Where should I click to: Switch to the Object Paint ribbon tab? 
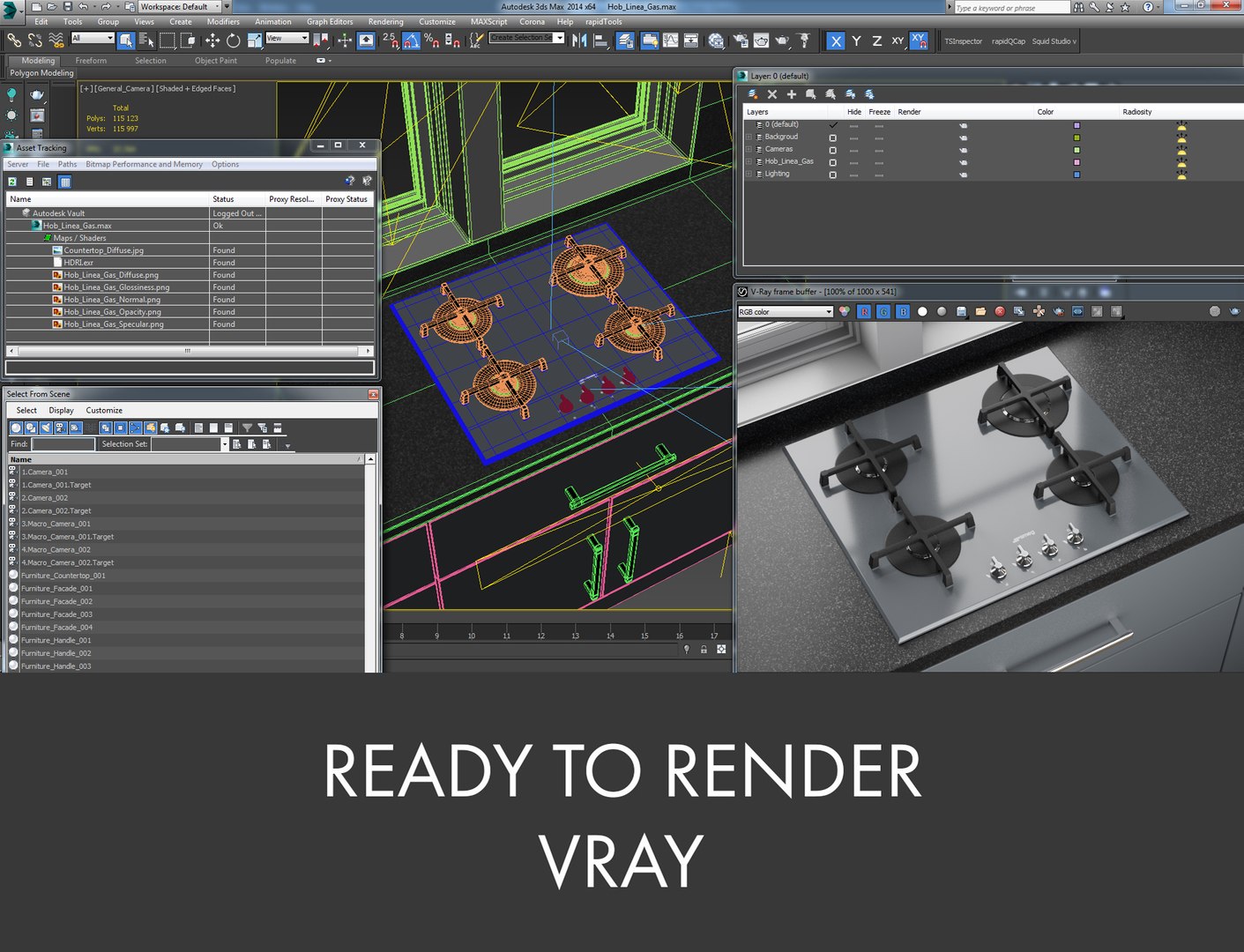216,61
